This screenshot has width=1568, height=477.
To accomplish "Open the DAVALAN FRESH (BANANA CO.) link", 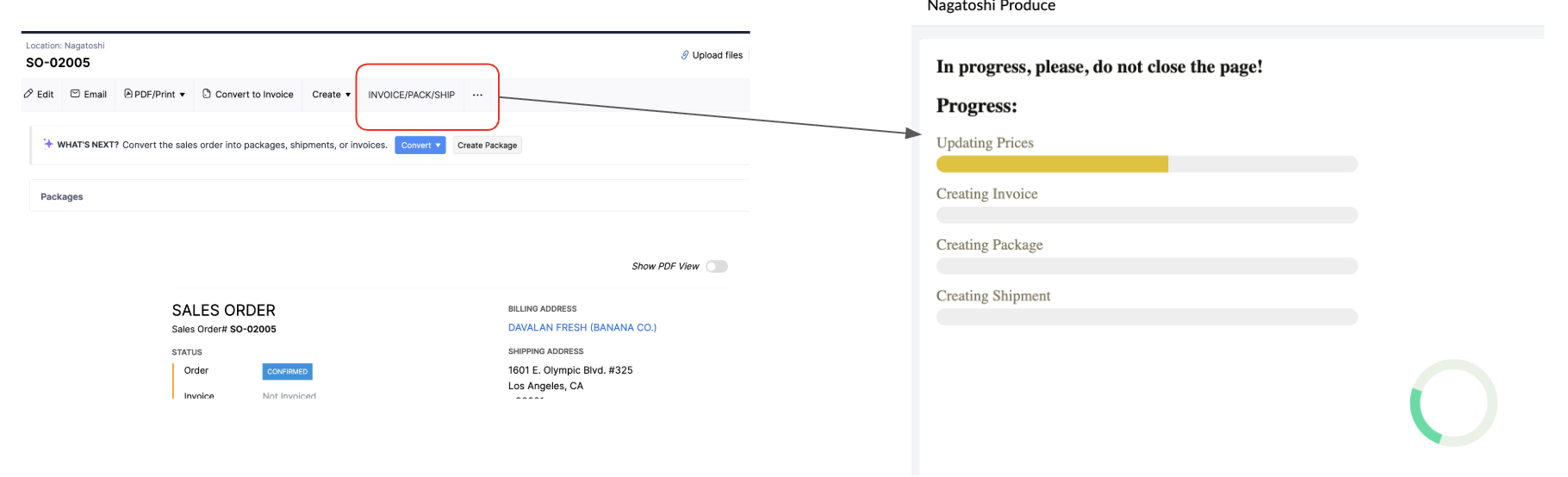I will [582, 327].
